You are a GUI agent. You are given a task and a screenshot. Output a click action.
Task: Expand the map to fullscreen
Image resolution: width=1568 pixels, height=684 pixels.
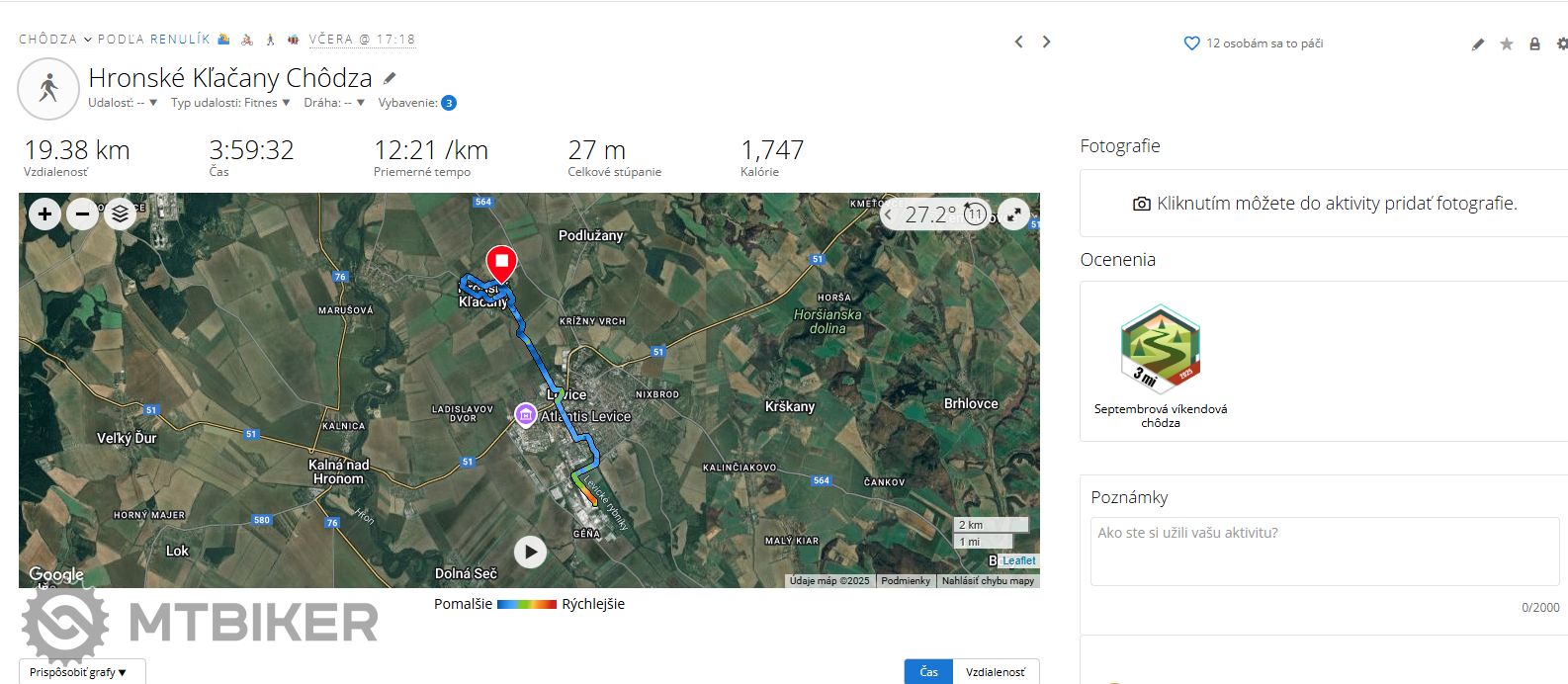coord(1014,214)
